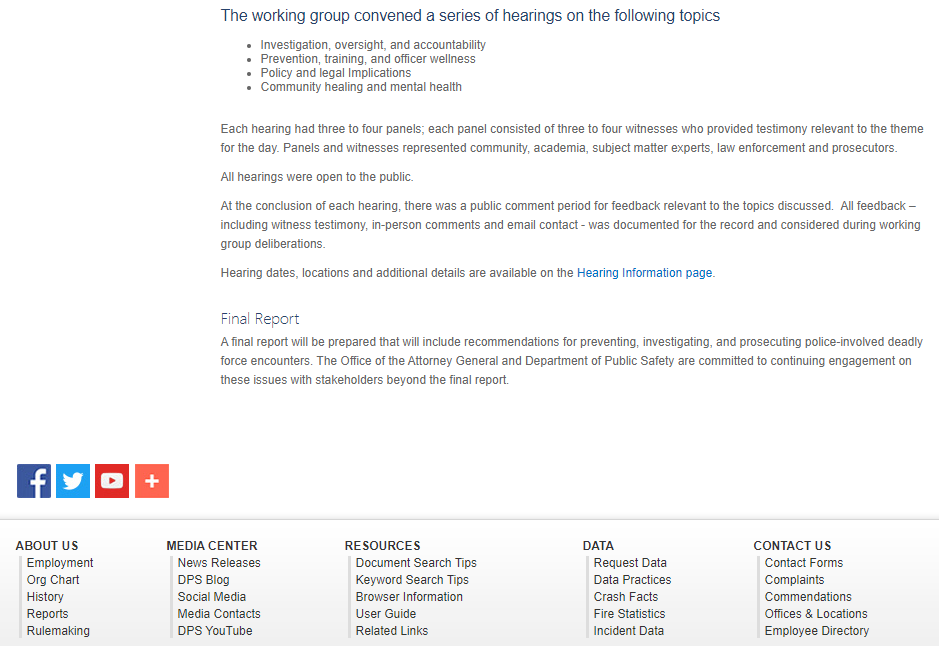Open History footer link
The image size is (939, 646).
[45, 597]
